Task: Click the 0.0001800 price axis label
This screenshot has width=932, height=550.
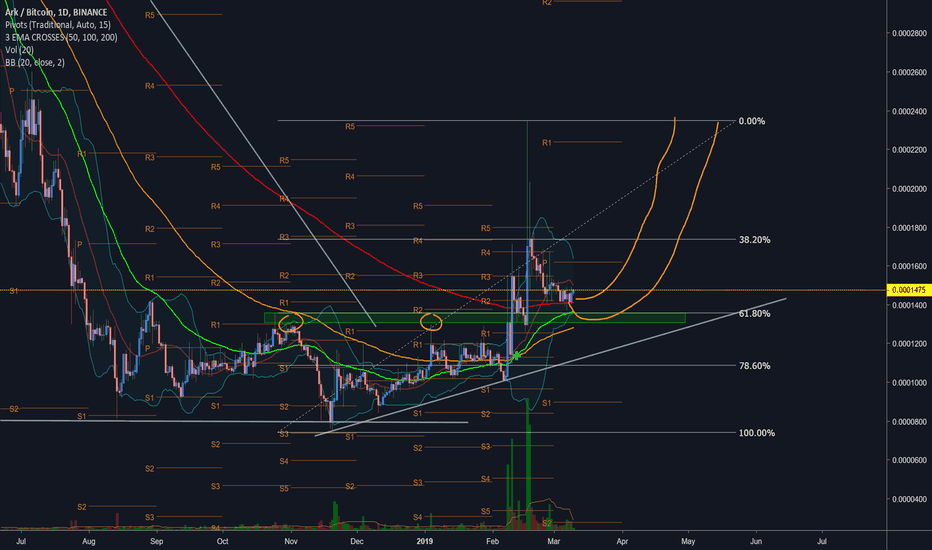Action: pos(909,228)
